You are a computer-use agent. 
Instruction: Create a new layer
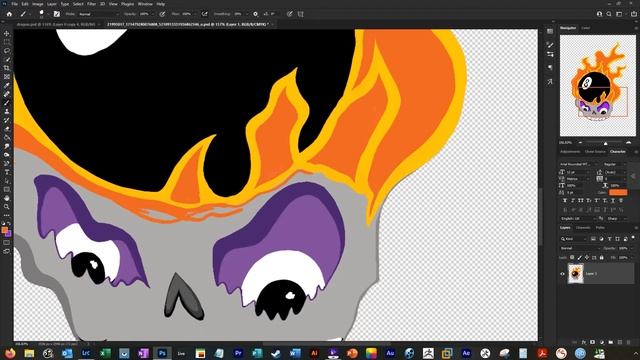tap(620, 342)
